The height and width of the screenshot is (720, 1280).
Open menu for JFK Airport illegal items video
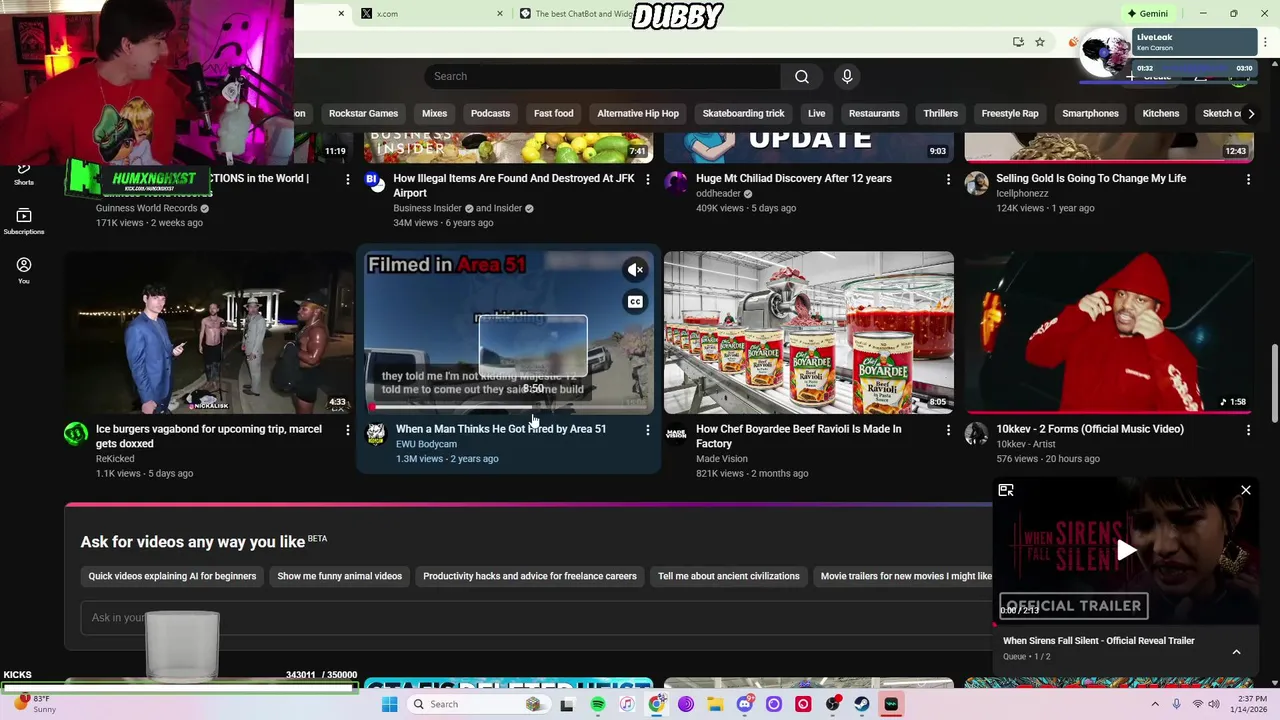(647, 179)
